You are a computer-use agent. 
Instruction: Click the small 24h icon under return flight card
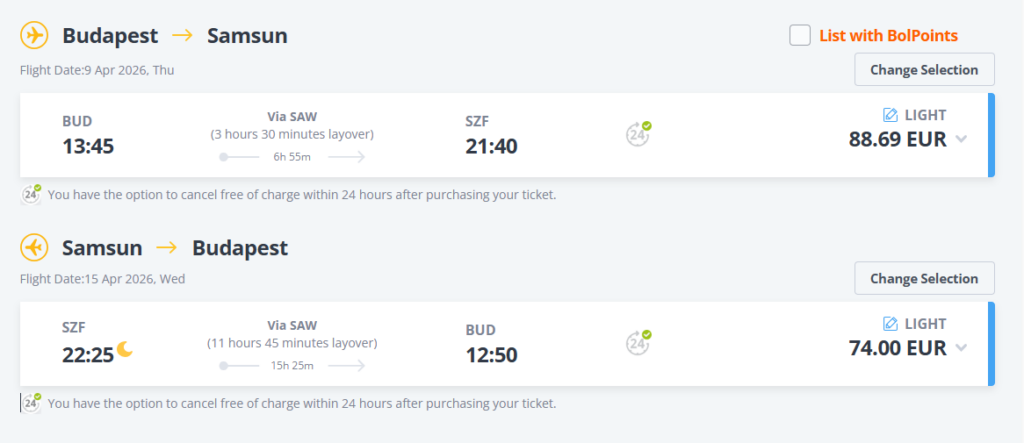point(32,403)
